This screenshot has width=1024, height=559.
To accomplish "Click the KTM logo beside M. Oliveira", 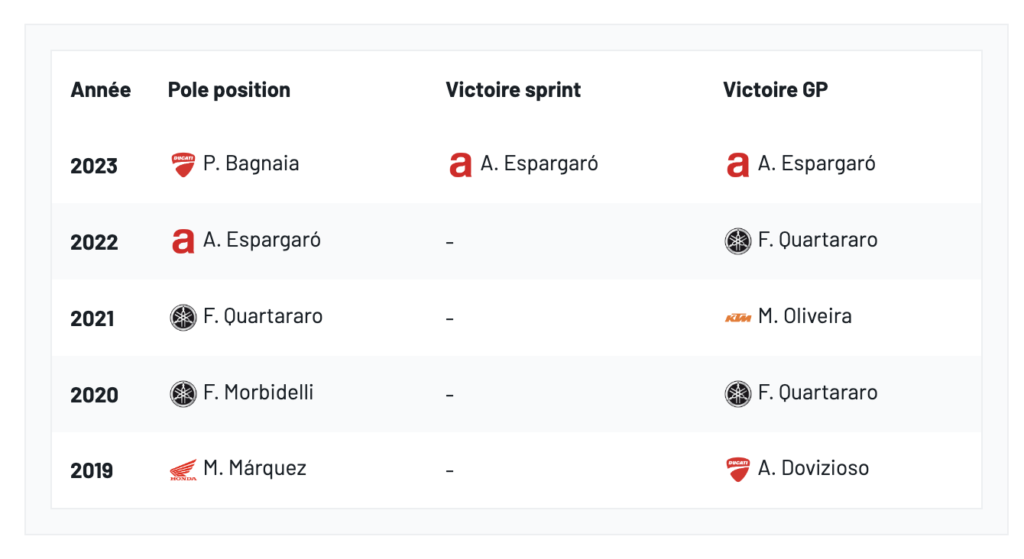I will [738, 317].
